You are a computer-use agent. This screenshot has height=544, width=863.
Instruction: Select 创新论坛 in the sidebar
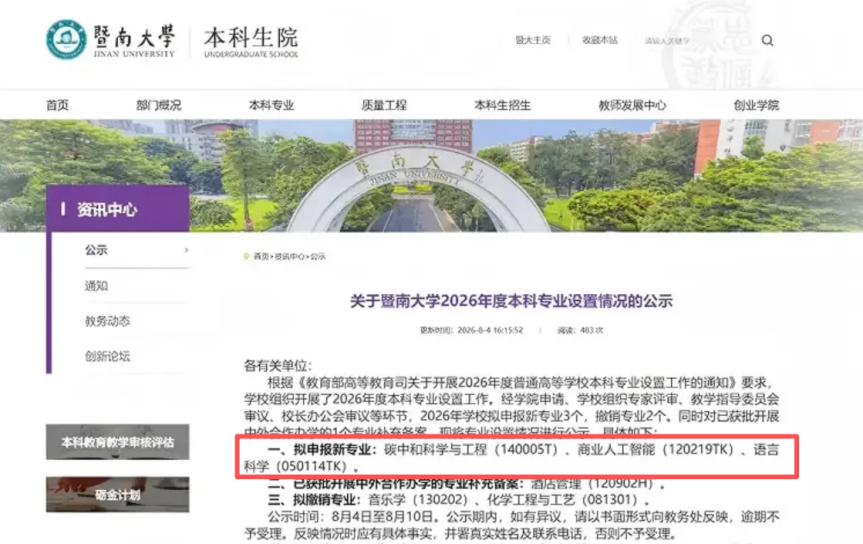[x=107, y=356]
